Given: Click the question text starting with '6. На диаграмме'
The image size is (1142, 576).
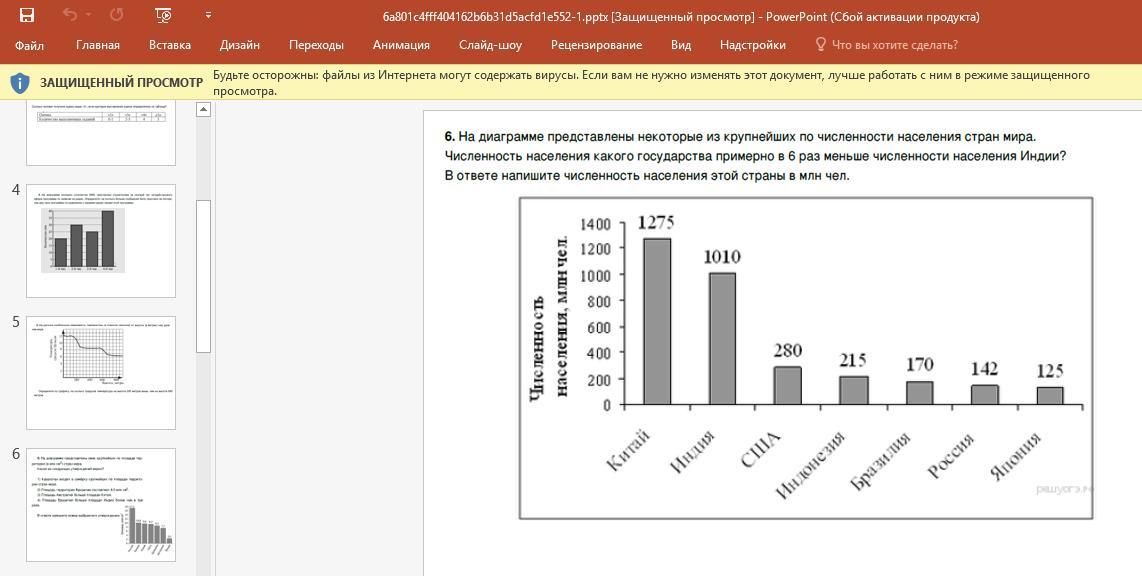Looking at the screenshot, I should point(755,156).
